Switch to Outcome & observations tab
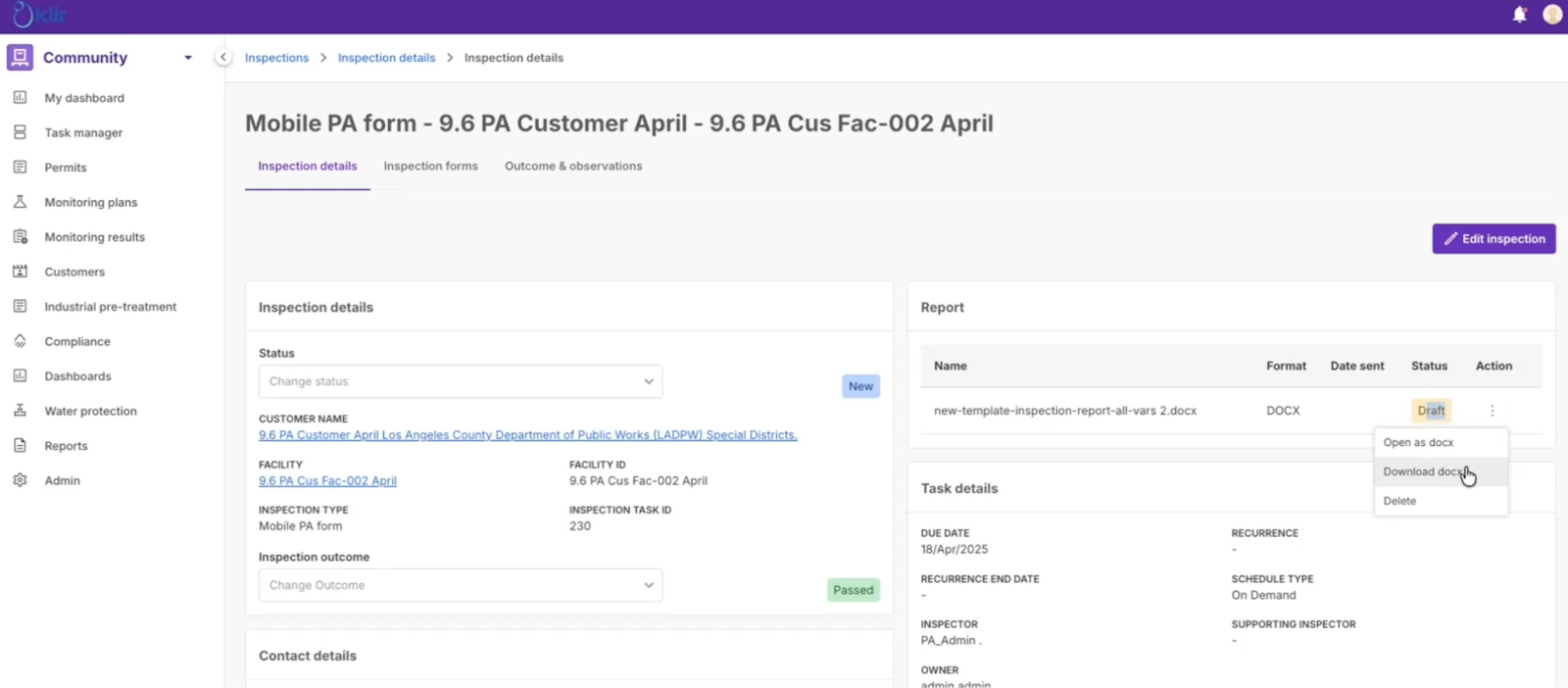 [x=573, y=167]
